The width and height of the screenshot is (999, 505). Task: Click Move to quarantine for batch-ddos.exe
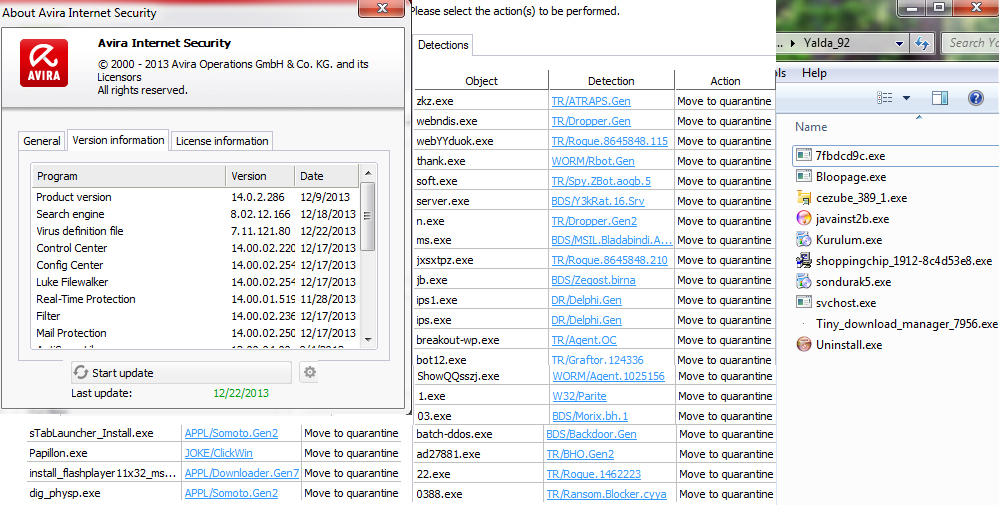click(726, 434)
